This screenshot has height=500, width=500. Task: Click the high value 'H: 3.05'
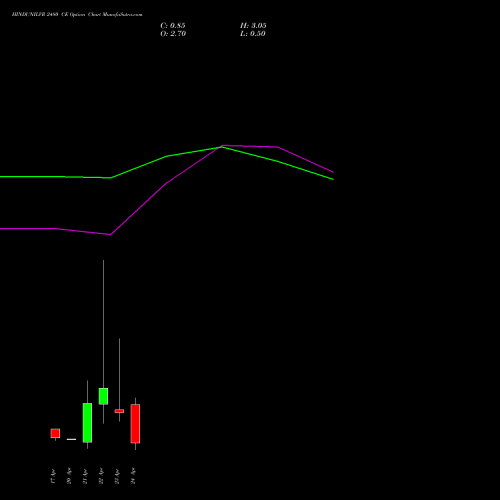tap(253, 26)
